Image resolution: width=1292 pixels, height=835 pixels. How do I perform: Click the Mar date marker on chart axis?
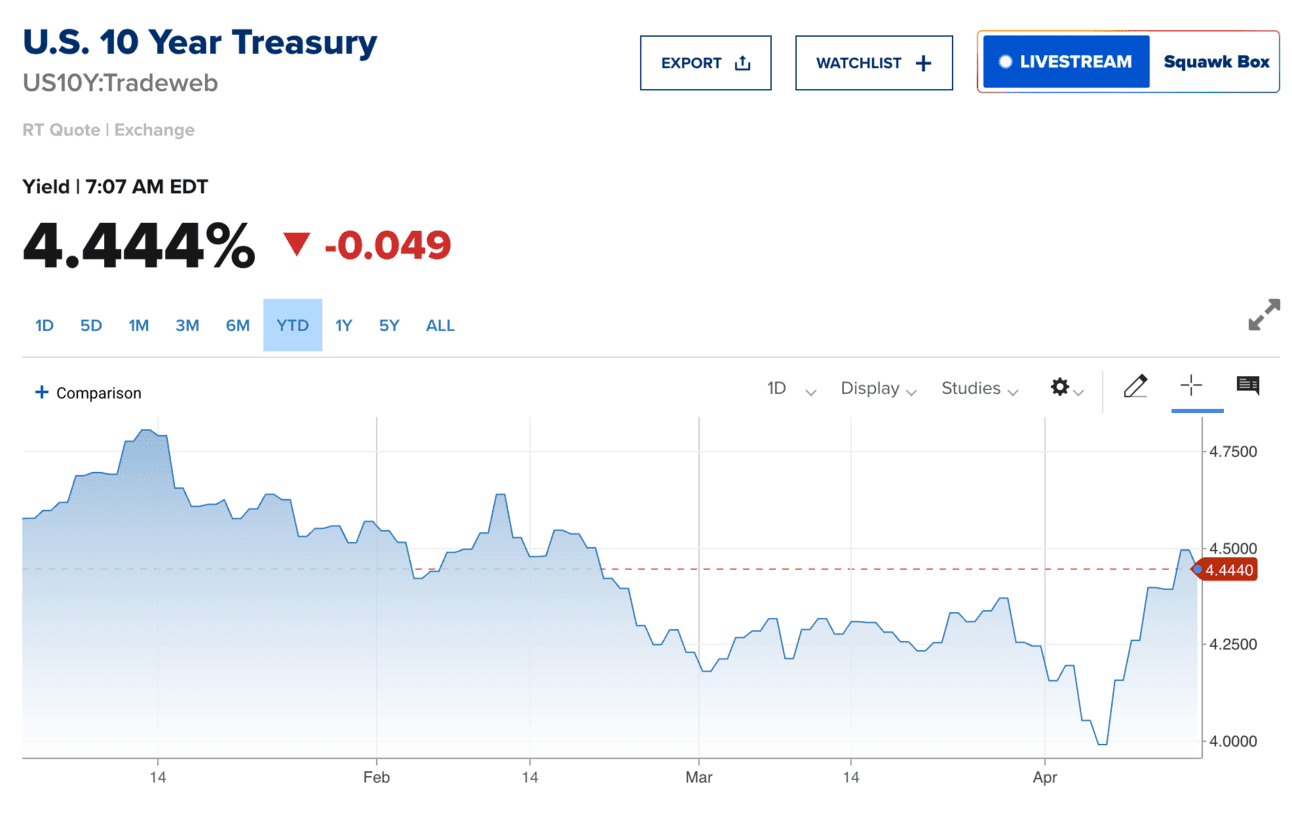(x=699, y=777)
